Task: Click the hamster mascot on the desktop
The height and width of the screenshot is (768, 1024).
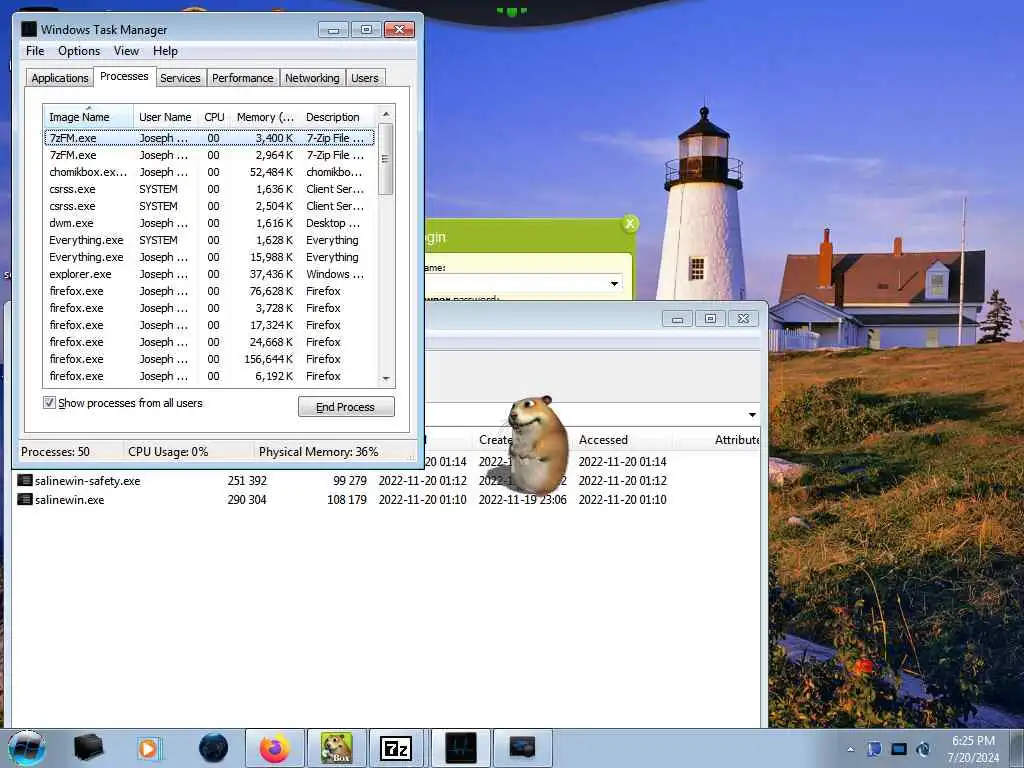Action: coord(537,444)
